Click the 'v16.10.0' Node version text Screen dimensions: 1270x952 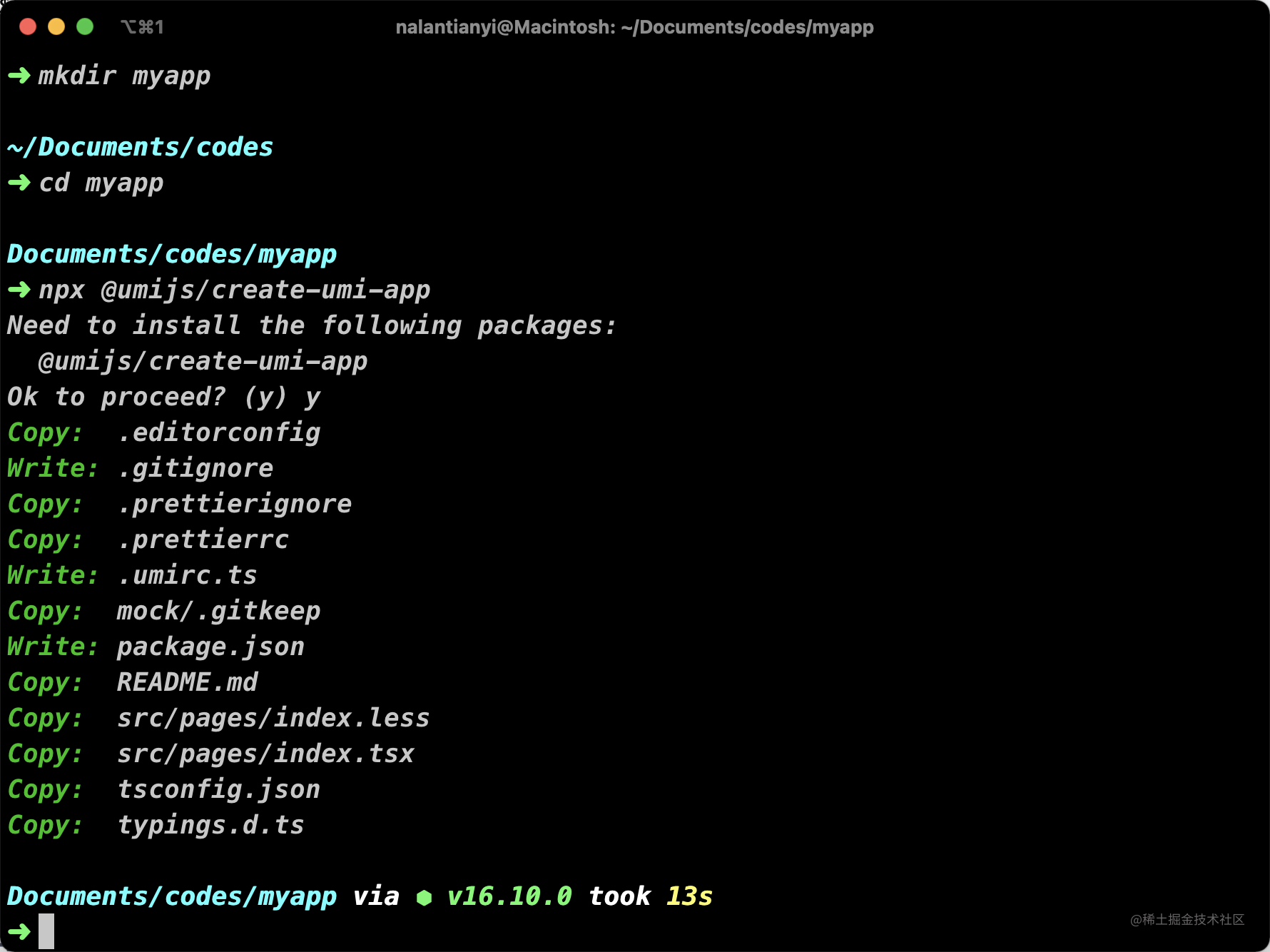click(509, 896)
